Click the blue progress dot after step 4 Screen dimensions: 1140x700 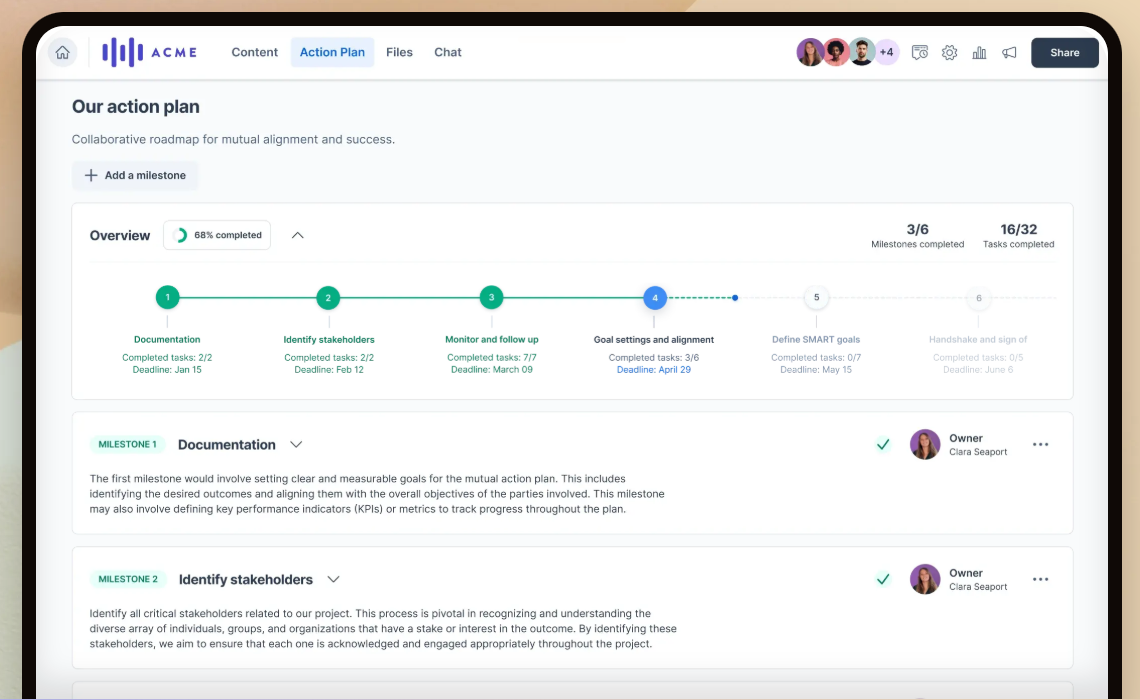(x=735, y=297)
